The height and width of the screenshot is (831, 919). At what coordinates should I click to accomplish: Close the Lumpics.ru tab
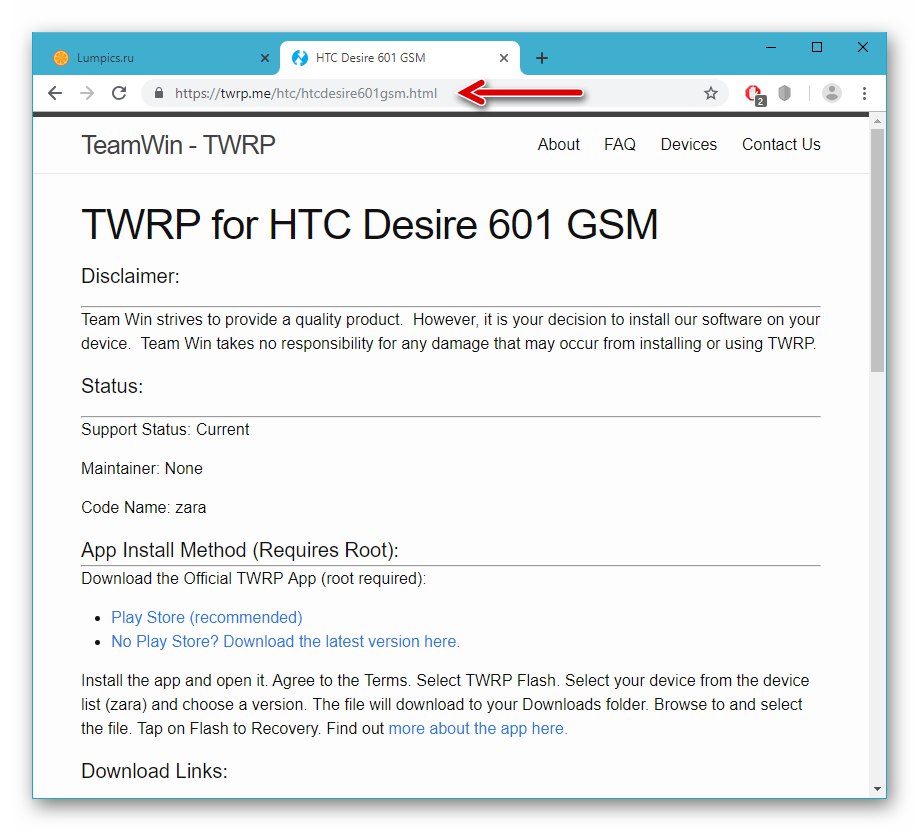click(x=265, y=58)
